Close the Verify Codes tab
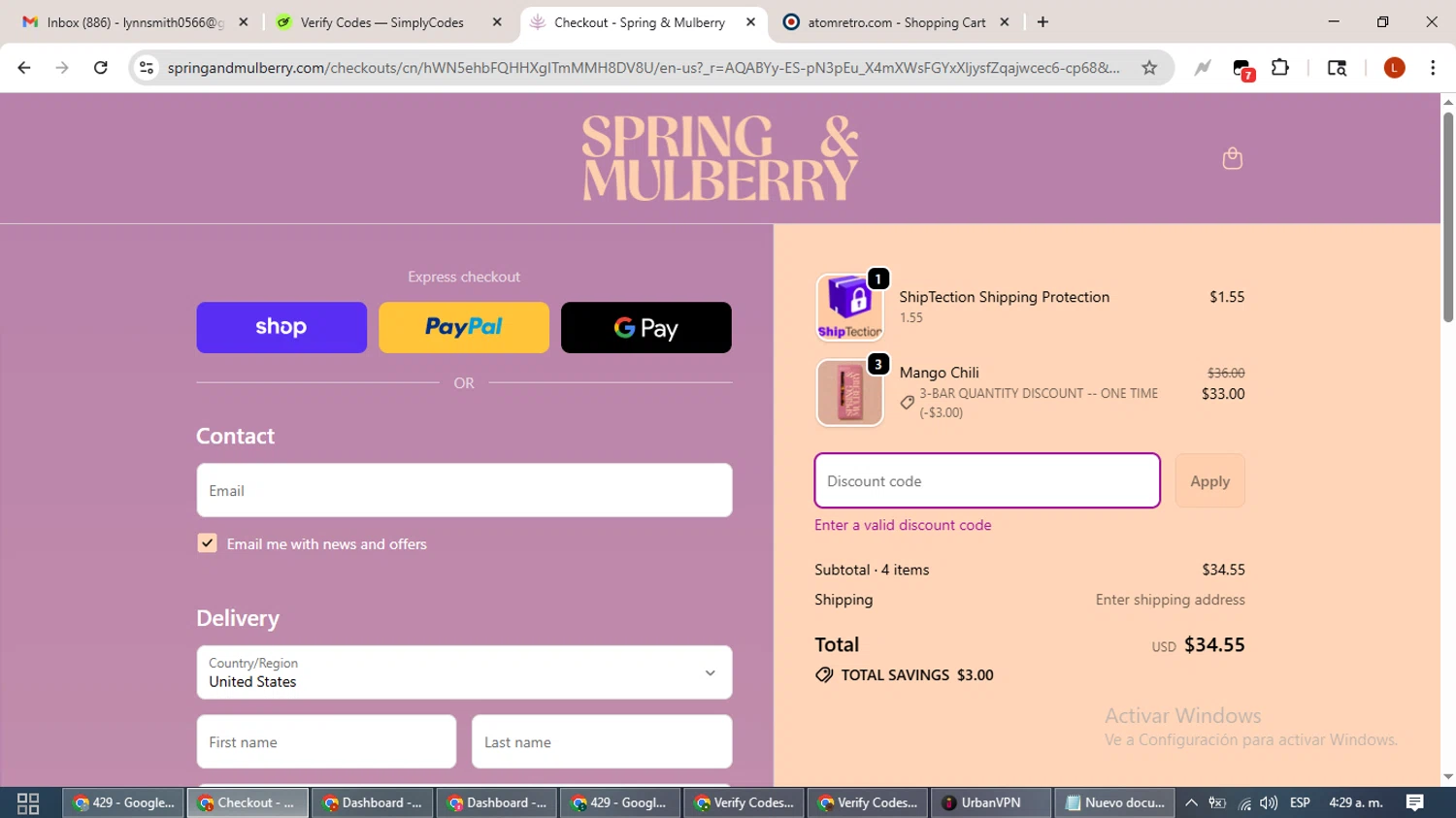This screenshot has height=818, width=1456. pos(497,22)
